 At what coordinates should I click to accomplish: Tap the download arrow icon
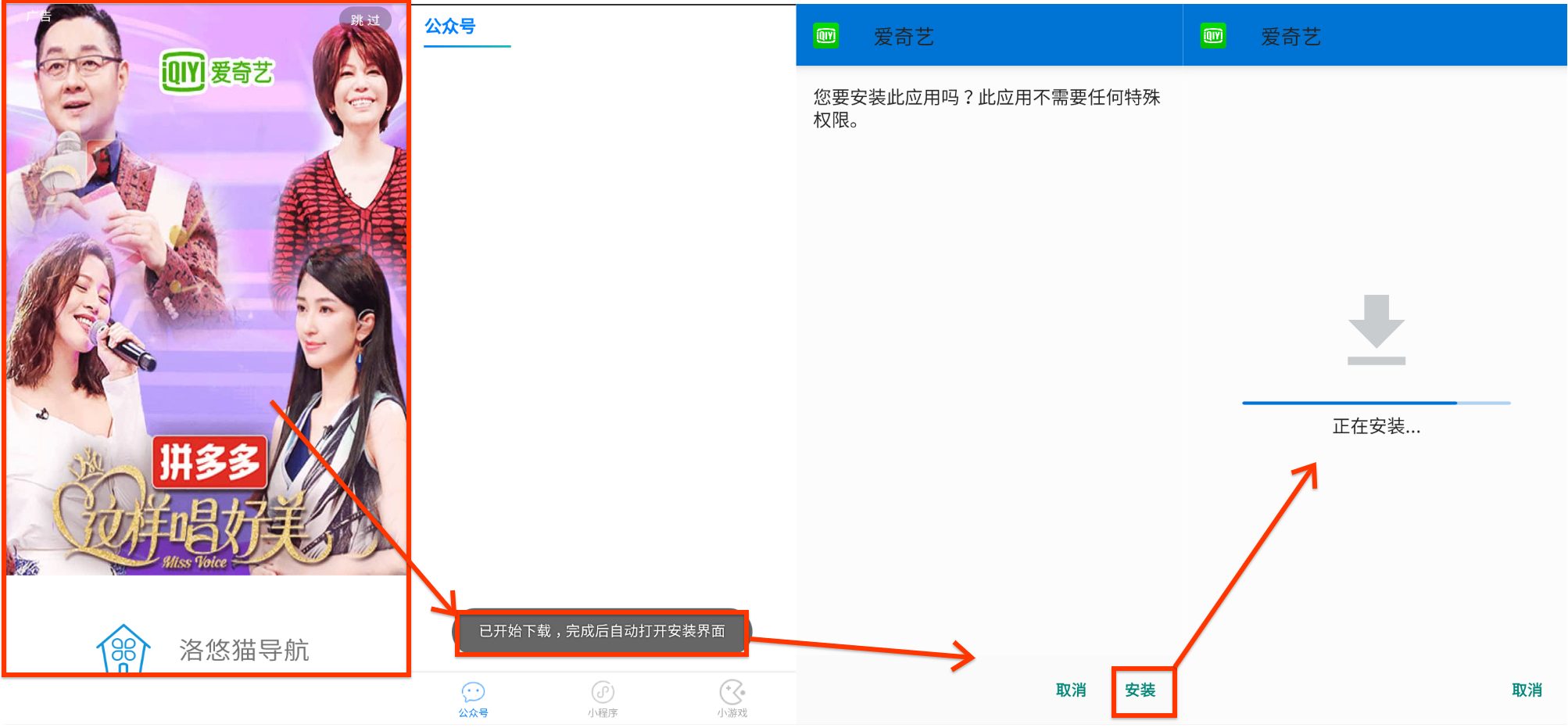tap(1376, 329)
